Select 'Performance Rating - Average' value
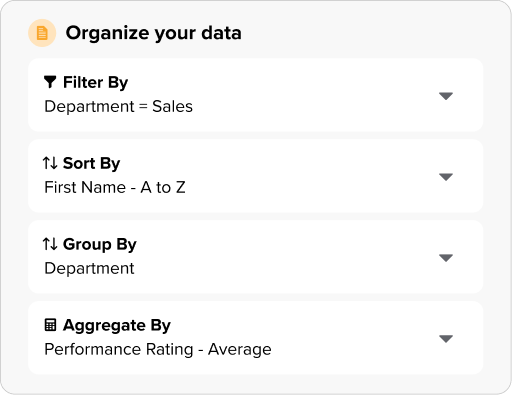This screenshot has width=512, height=395. click(x=158, y=350)
